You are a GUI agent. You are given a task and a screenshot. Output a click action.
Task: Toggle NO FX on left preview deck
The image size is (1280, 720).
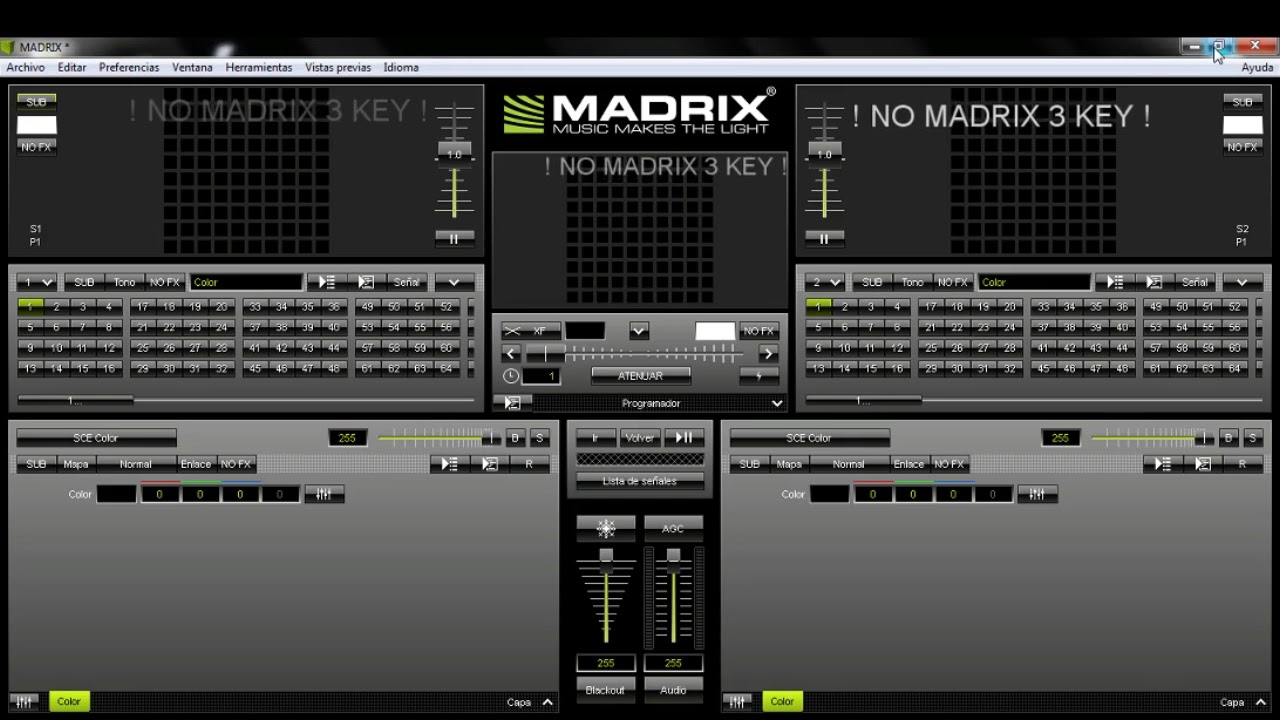pos(36,147)
